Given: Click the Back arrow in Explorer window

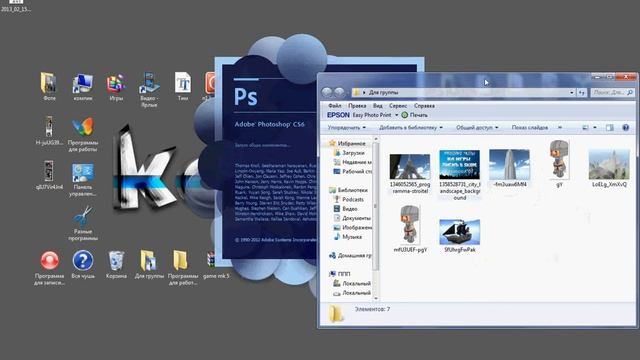Looking at the screenshot, I should point(327,92).
